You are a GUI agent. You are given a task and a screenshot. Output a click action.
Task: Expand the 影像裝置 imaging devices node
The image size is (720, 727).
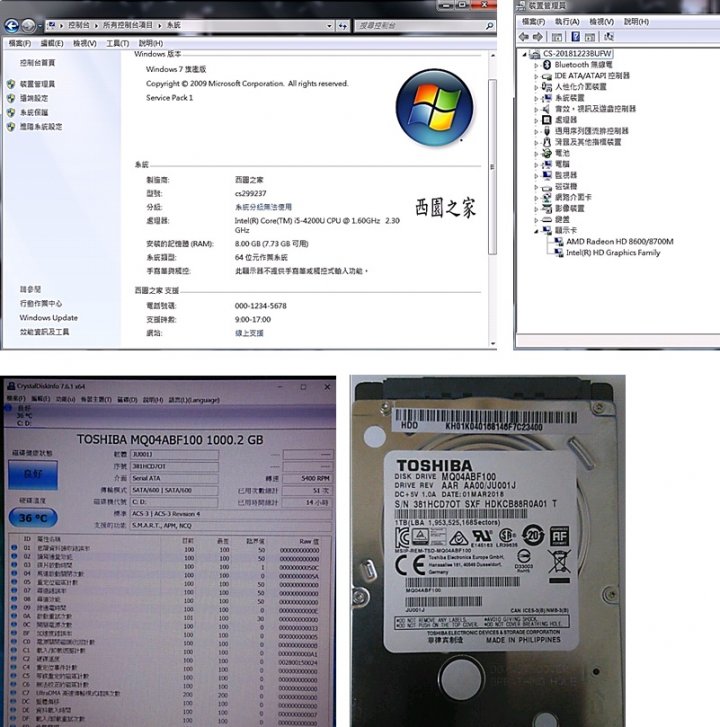(x=536, y=209)
